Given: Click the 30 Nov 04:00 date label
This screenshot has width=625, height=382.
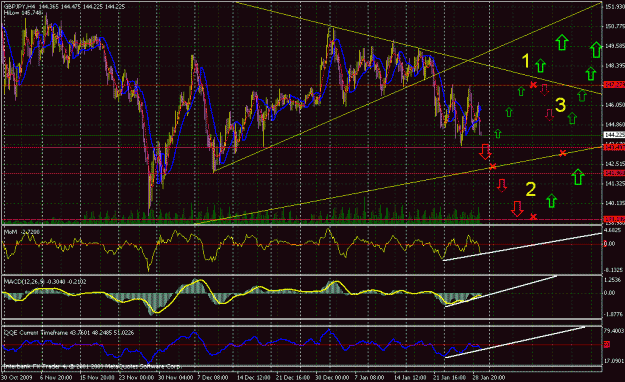Looking at the screenshot, I should click(176, 377).
